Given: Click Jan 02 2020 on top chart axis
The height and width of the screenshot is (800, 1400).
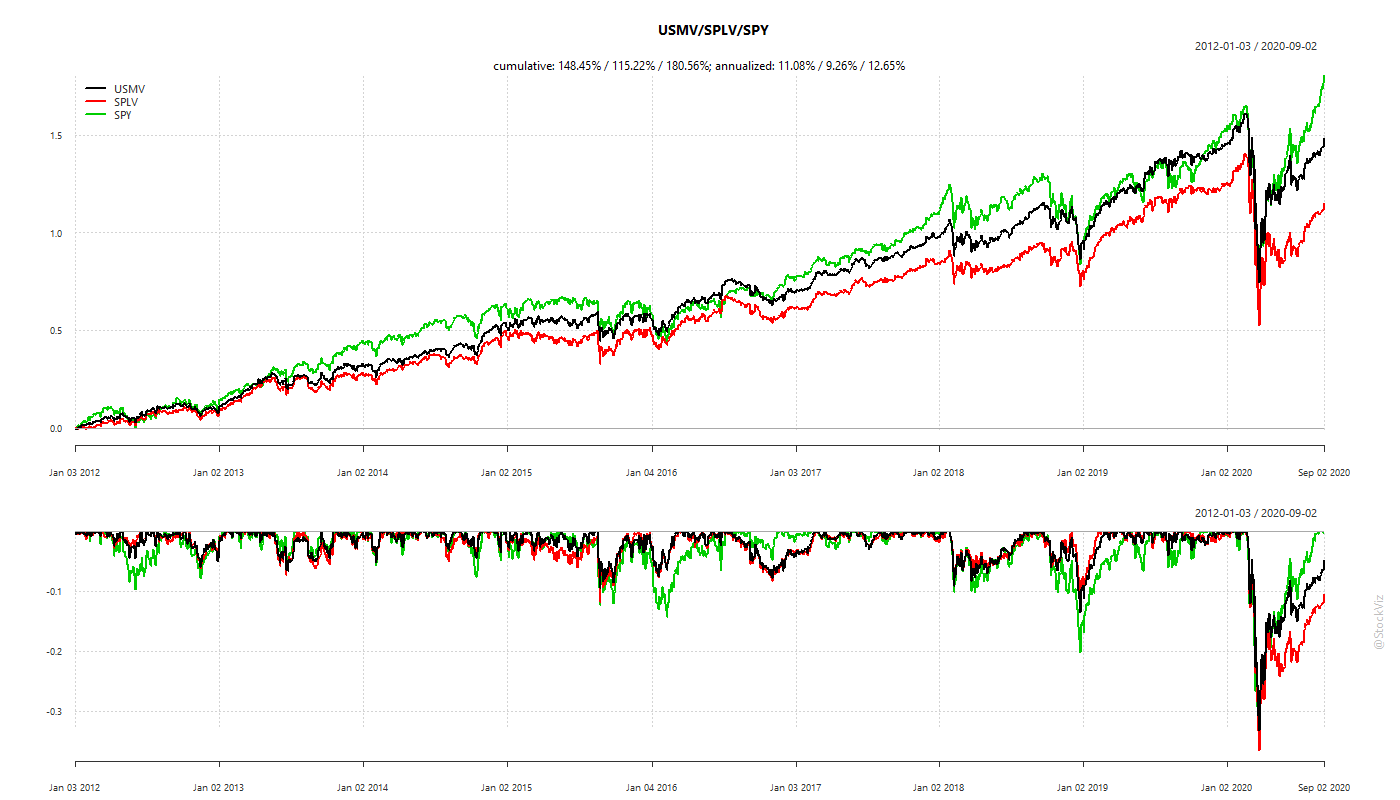Looking at the screenshot, I should [1227, 473].
